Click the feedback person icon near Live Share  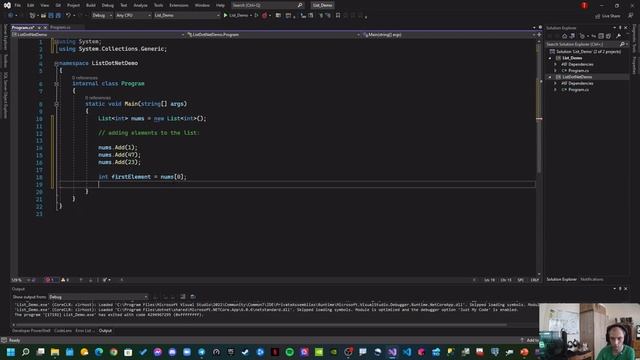coord(631,16)
